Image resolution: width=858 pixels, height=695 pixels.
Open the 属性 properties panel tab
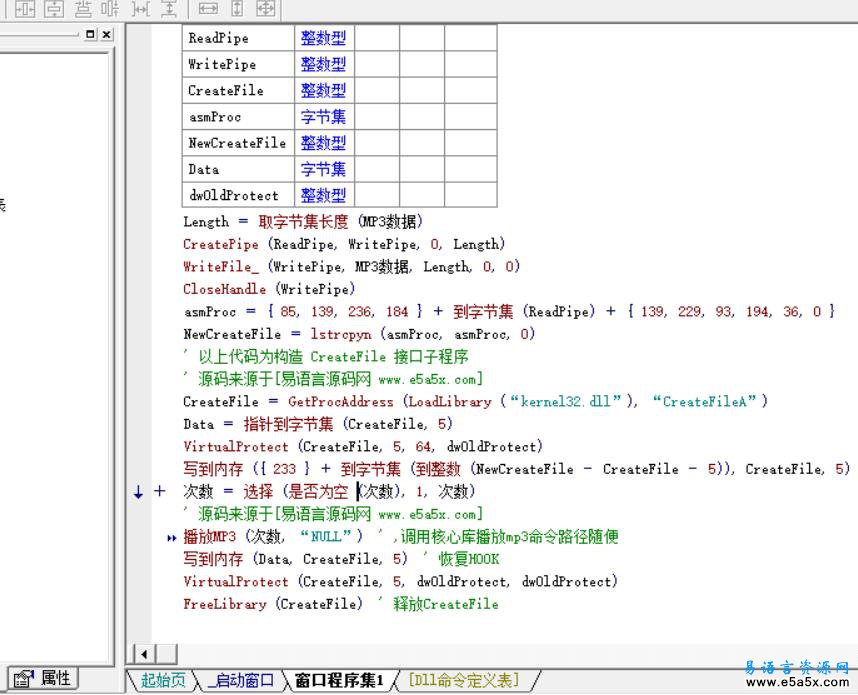tap(44, 679)
